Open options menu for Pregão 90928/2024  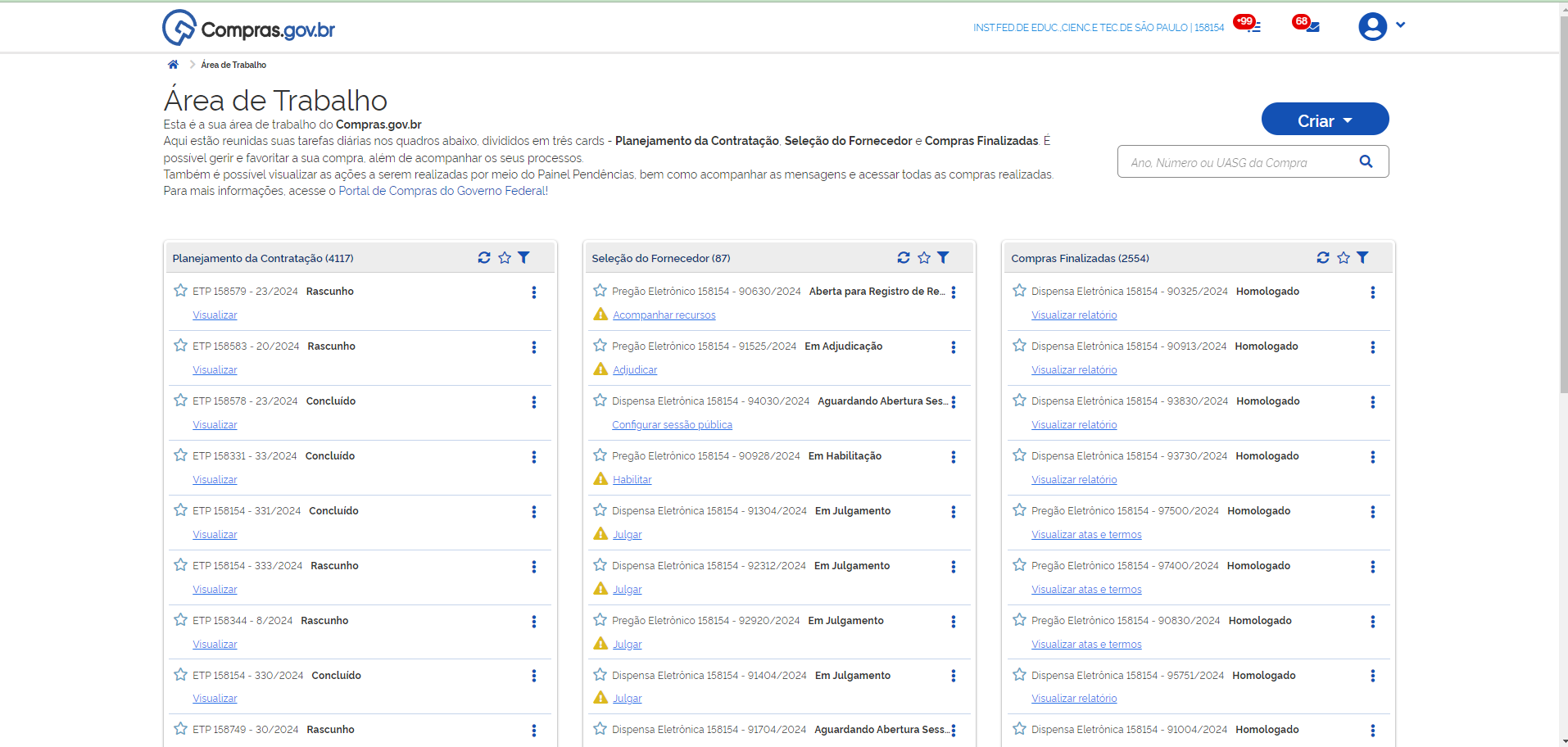coord(954,457)
